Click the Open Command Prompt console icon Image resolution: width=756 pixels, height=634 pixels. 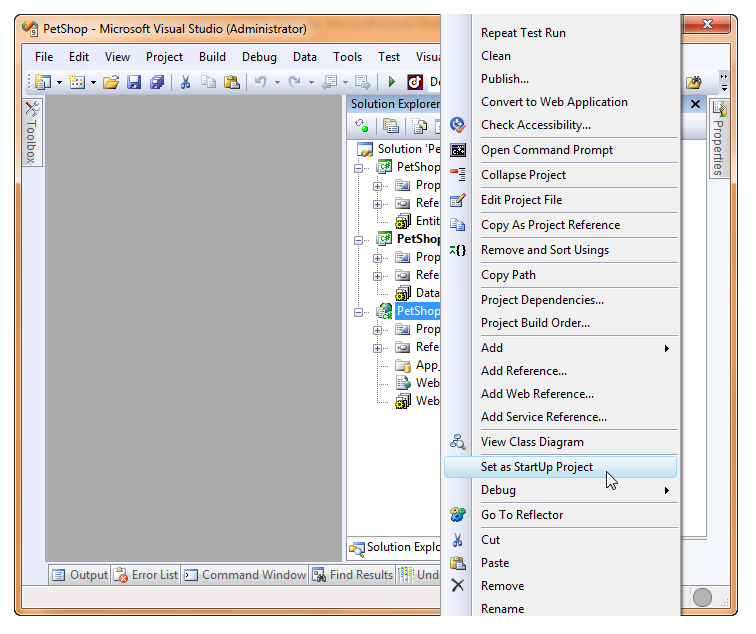click(458, 150)
